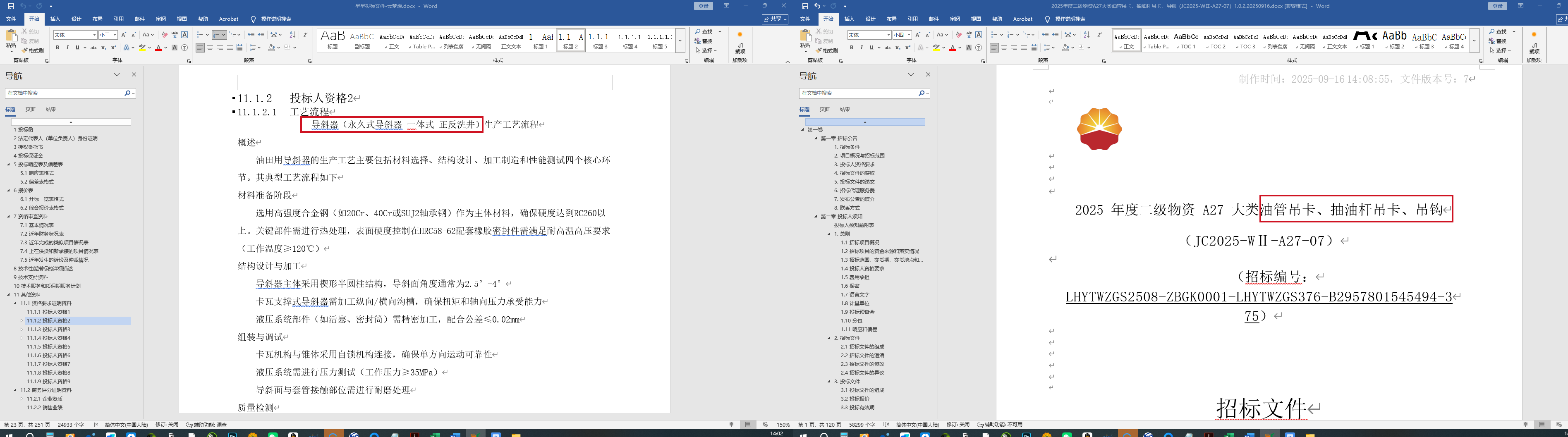Open 插入 tab in left Word window
Viewport: 1568px width, 437px height.
[55, 19]
